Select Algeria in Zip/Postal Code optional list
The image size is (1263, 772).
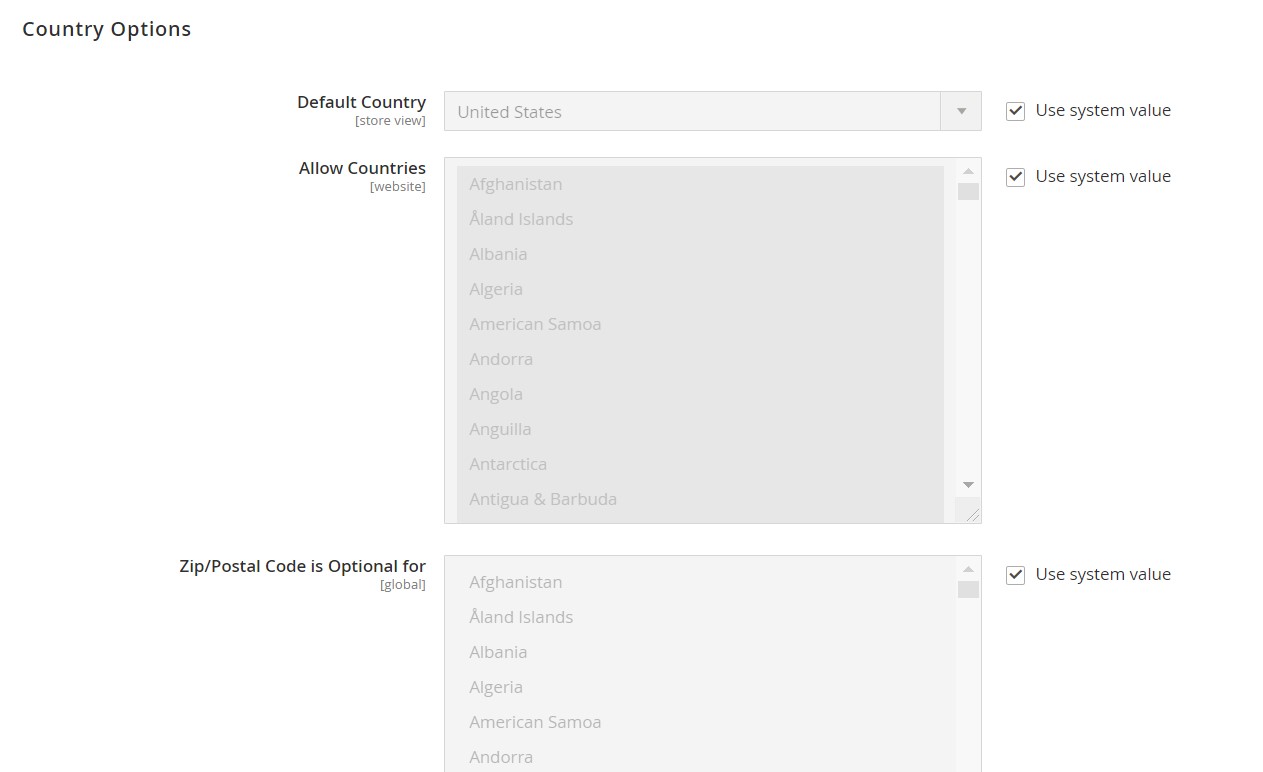coord(496,687)
